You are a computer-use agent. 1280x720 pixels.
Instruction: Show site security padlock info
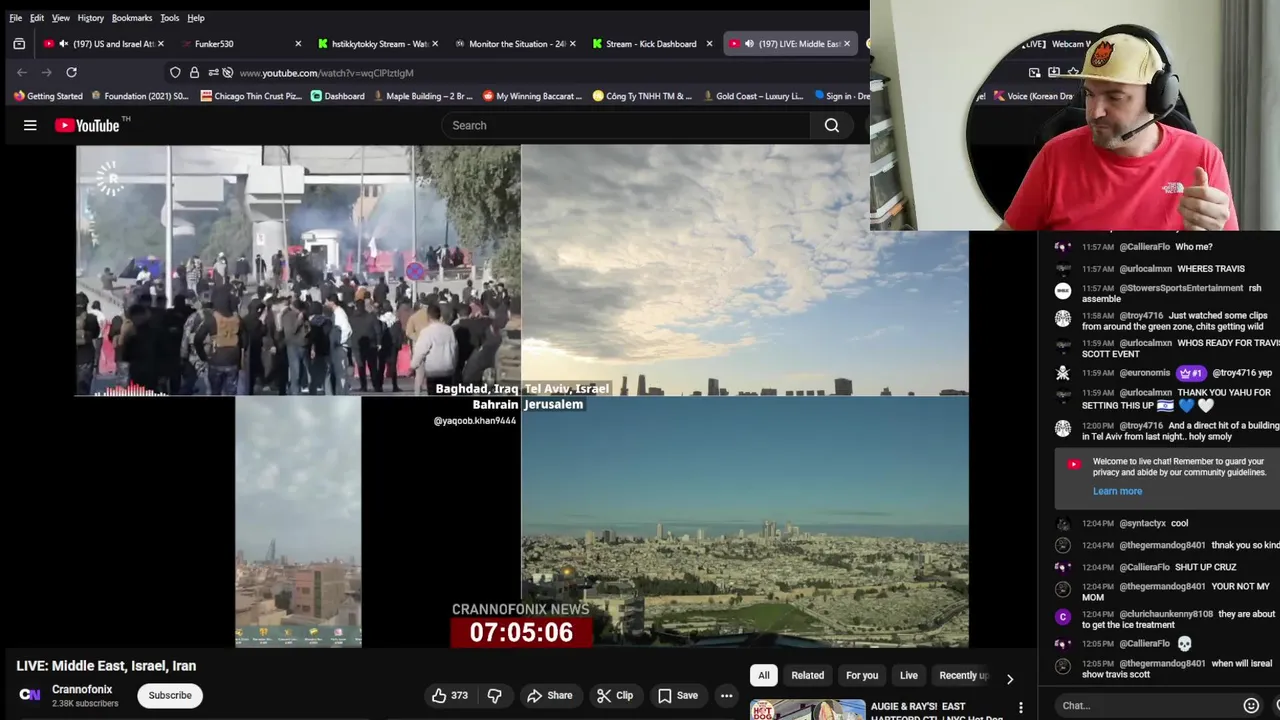[x=194, y=72]
